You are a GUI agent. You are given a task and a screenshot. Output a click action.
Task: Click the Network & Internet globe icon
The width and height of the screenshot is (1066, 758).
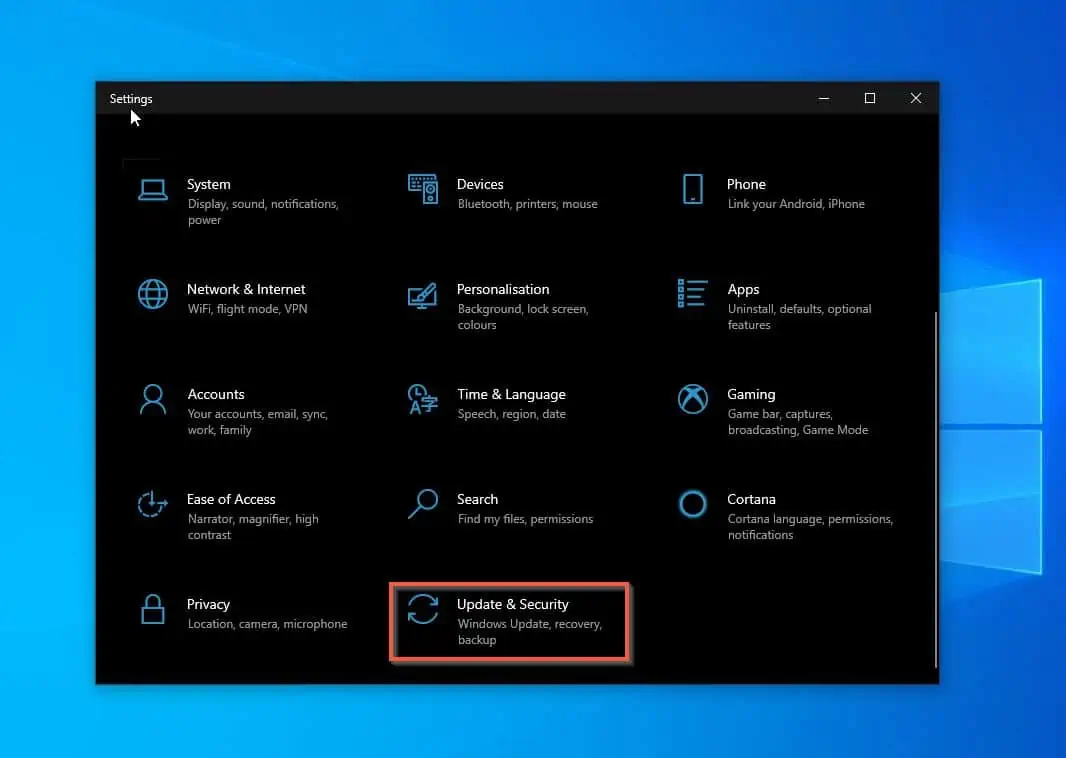152,294
